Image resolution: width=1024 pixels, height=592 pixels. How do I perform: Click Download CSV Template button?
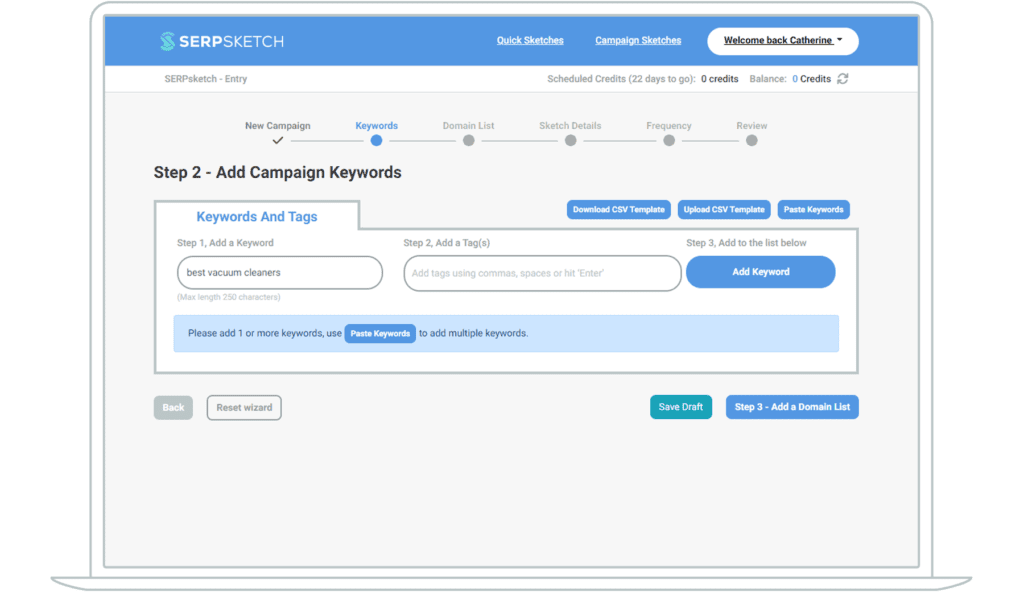pos(618,210)
